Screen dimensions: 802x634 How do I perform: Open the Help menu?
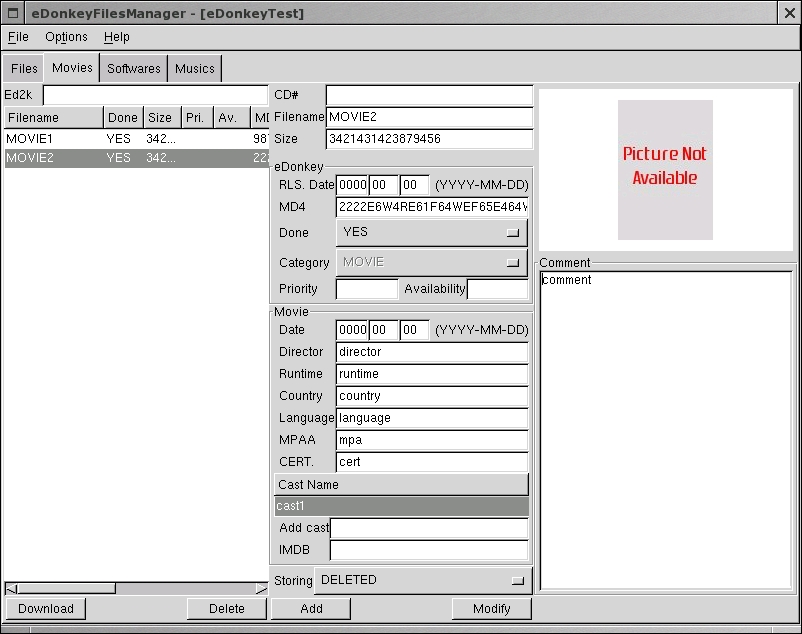[117, 37]
